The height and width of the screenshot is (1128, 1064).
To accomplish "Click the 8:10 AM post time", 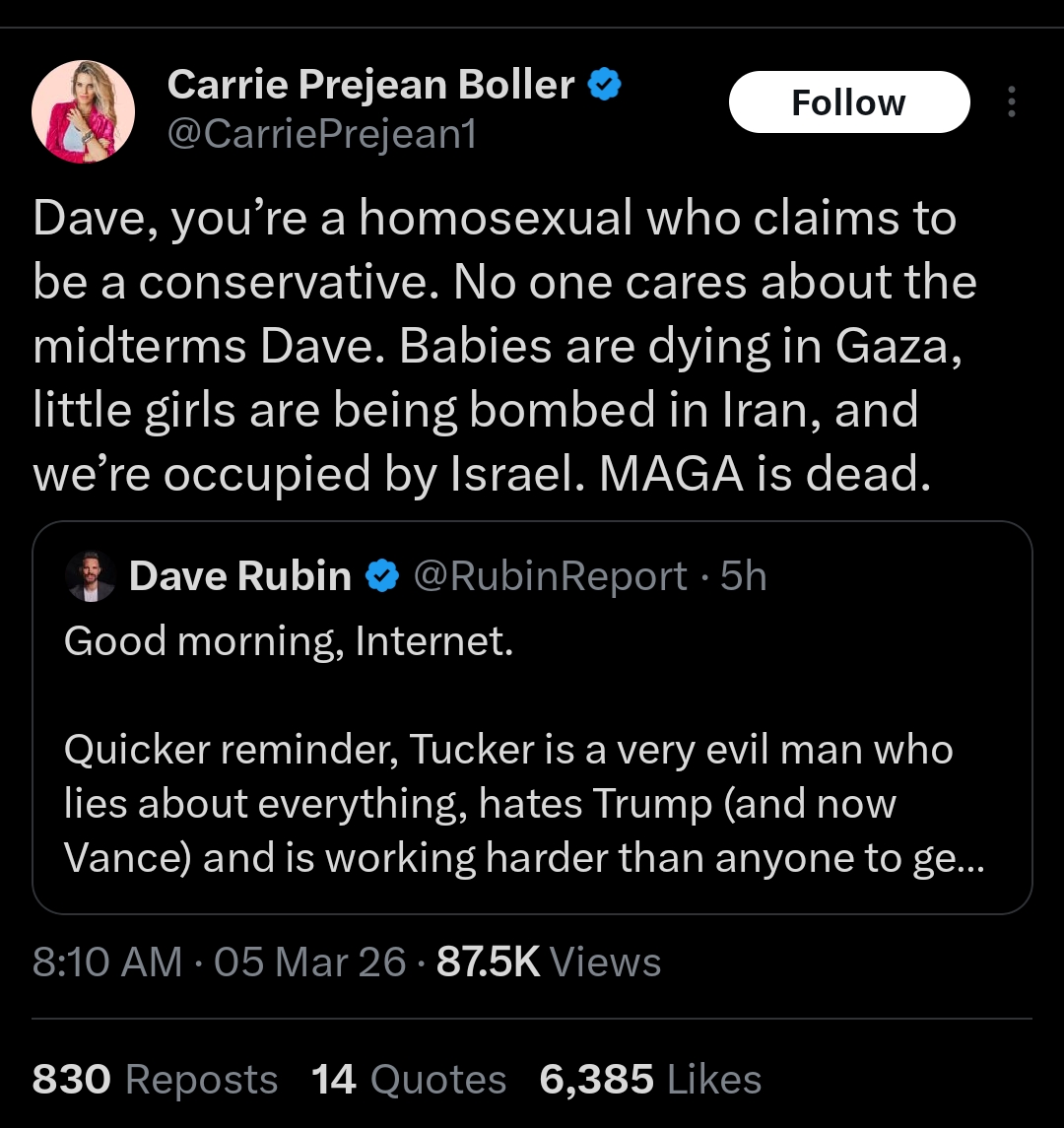I will pos(107,962).
